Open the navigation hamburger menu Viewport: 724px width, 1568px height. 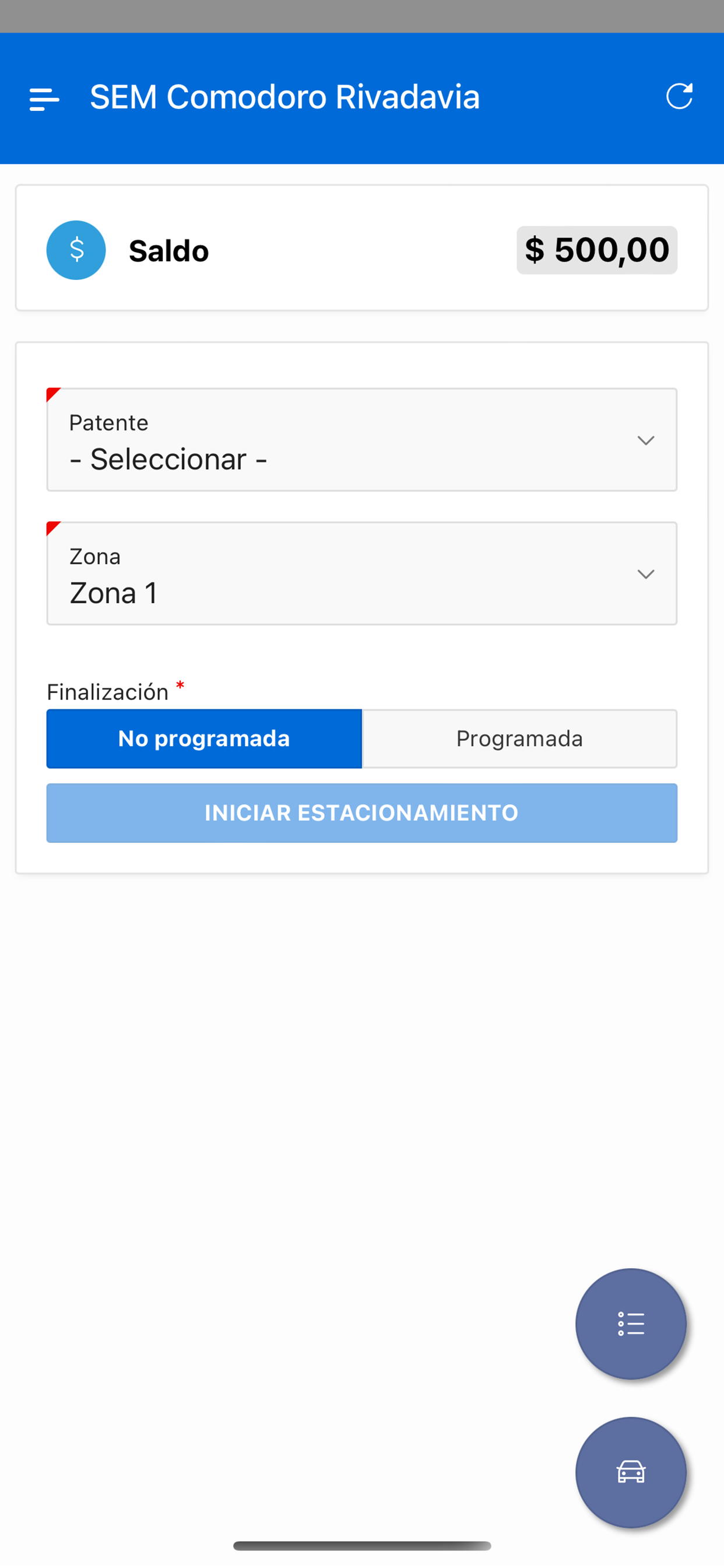[x=43, y=97]
